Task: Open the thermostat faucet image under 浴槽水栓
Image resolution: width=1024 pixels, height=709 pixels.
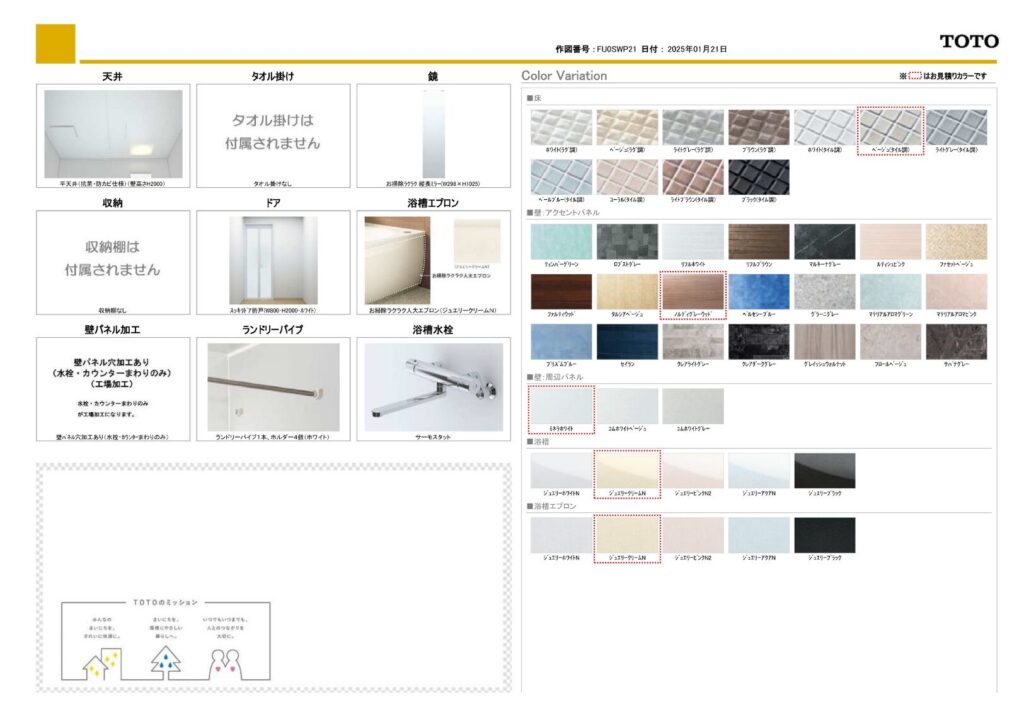Action: (x=433, y=388)
